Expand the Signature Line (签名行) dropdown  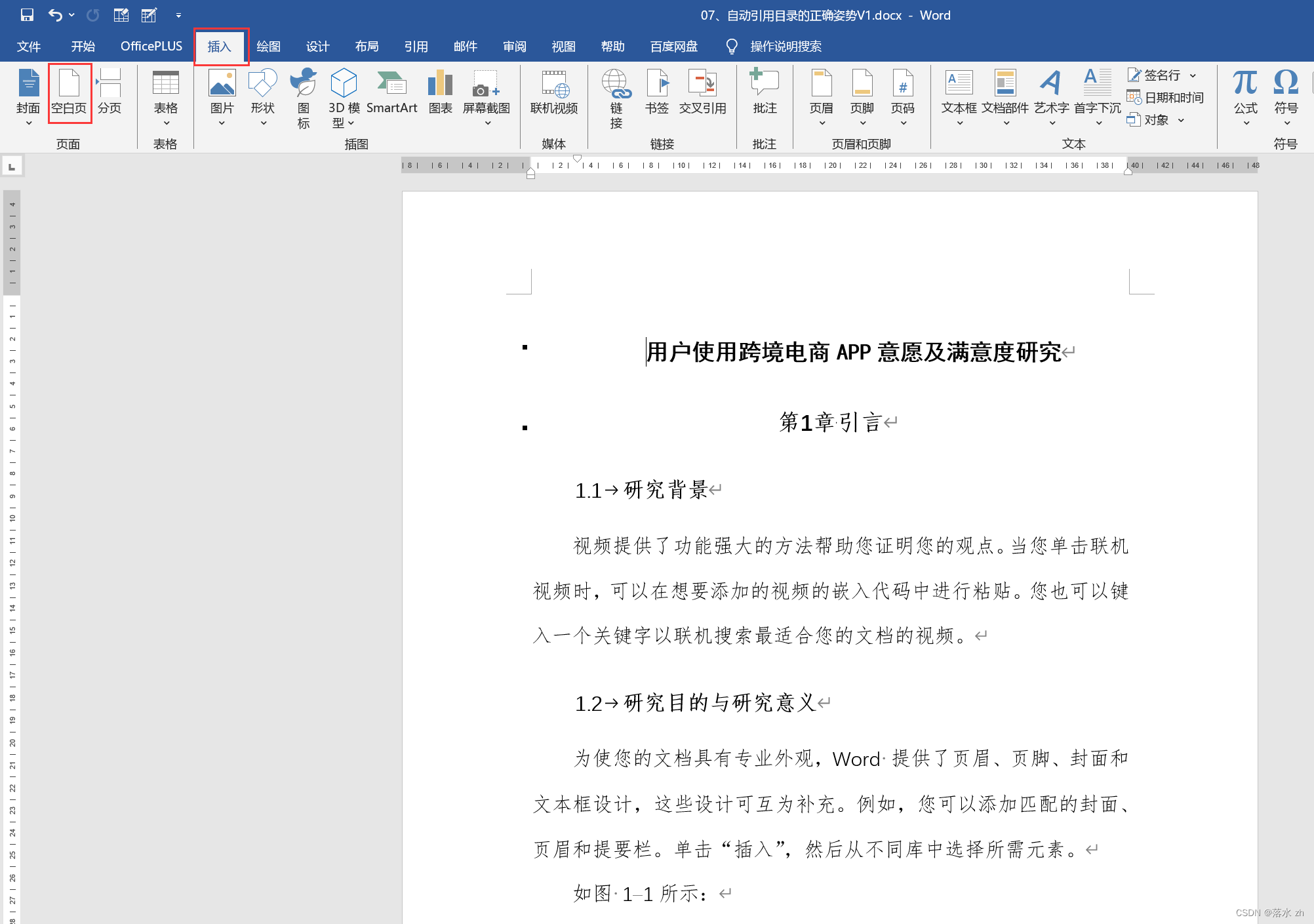coord(1193,75)
